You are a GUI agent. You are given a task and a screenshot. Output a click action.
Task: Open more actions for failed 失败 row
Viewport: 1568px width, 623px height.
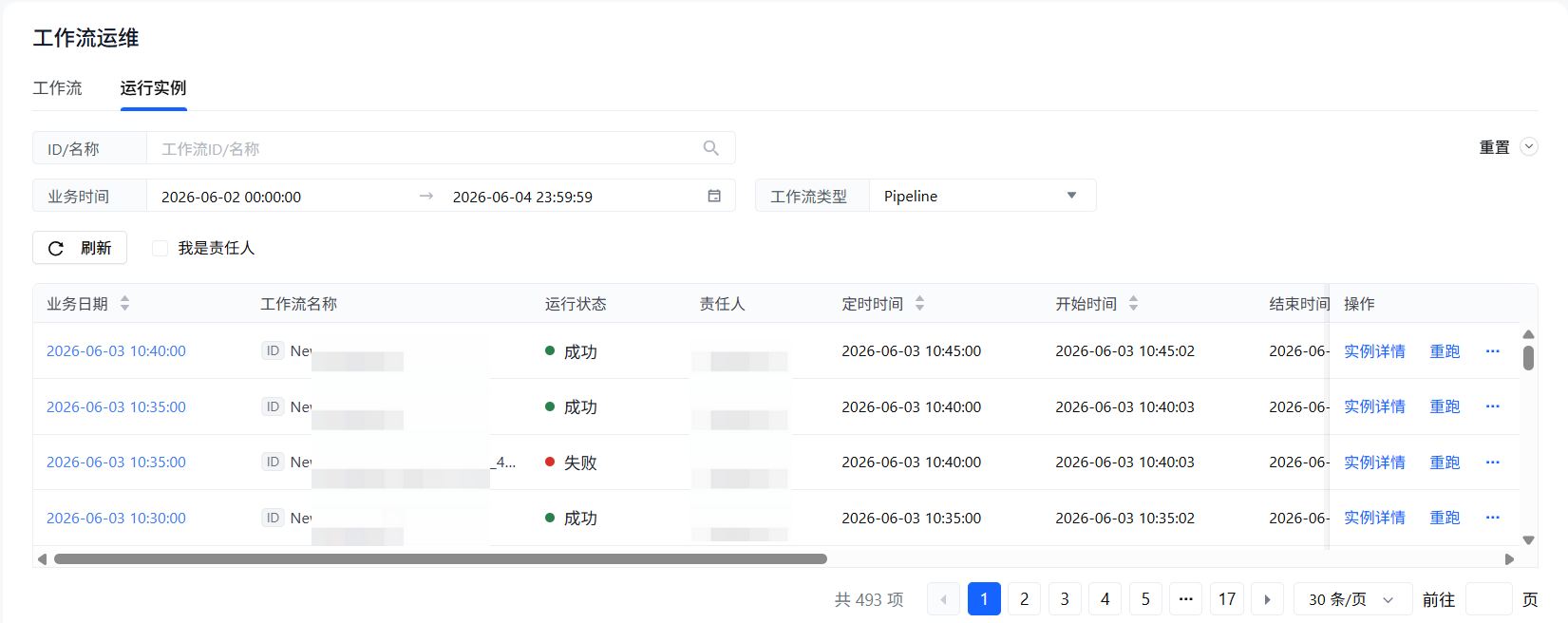pyautogui.click(x=1492, y=463)
